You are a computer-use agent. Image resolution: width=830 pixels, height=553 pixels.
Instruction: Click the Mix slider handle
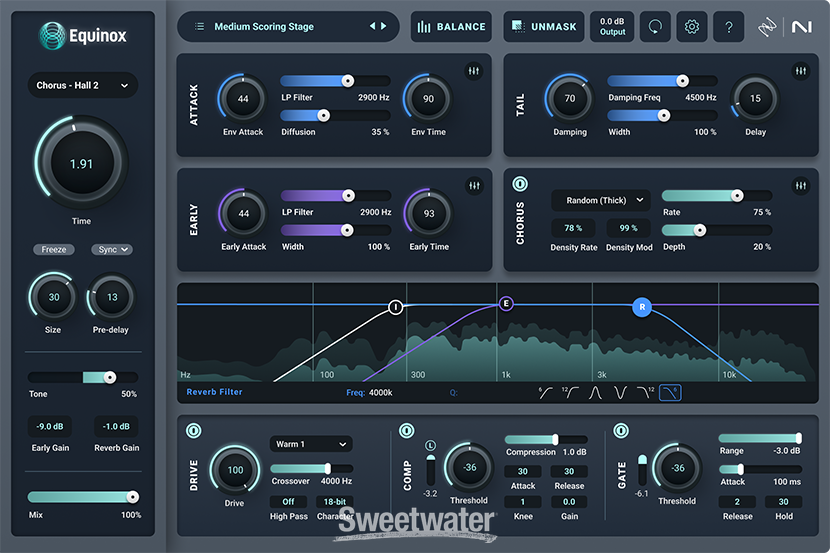132,497
